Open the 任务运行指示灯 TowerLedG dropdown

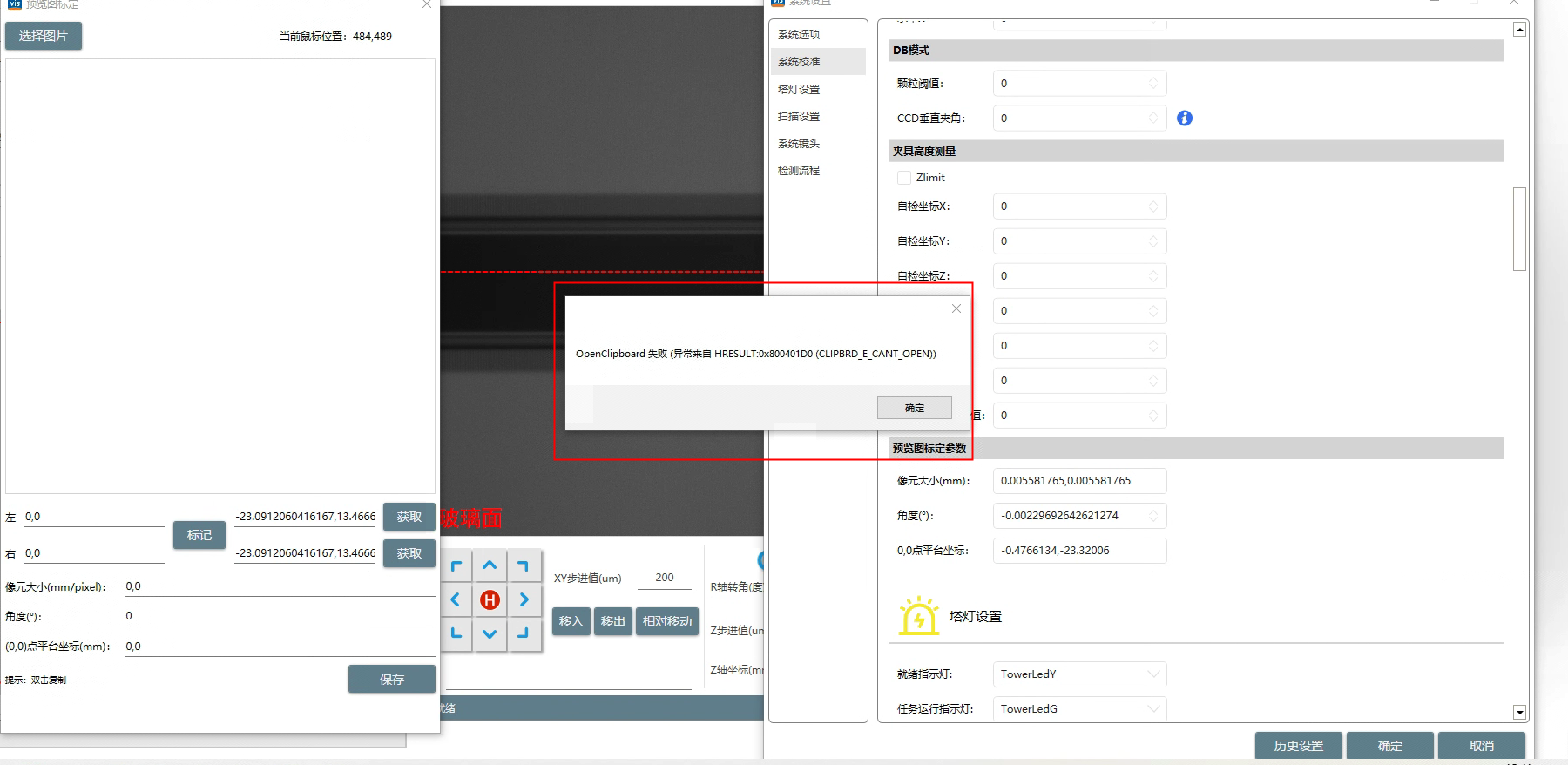click(x=1079, y=709)
